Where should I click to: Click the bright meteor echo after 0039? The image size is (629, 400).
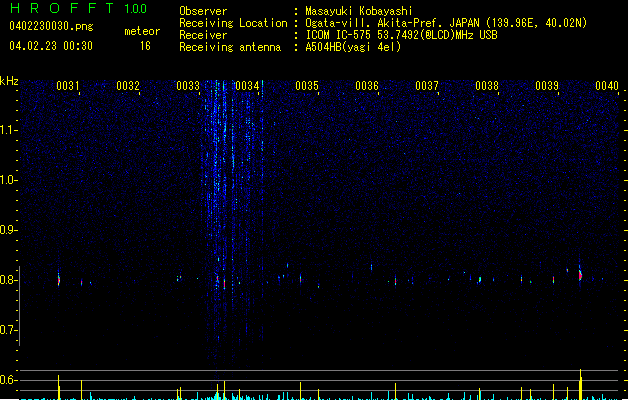(580, 275)
